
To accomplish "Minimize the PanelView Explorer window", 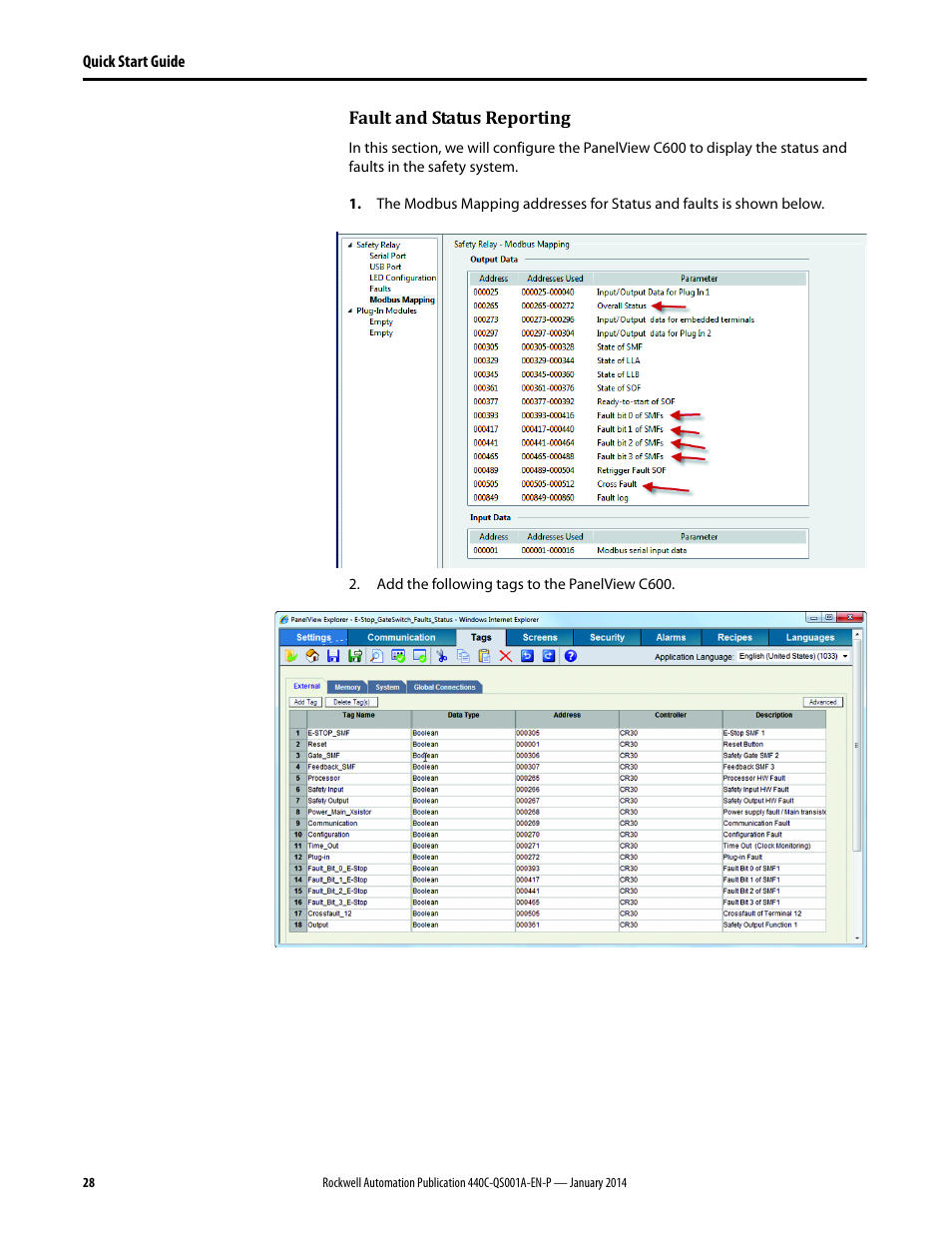I will coord(813,617).
